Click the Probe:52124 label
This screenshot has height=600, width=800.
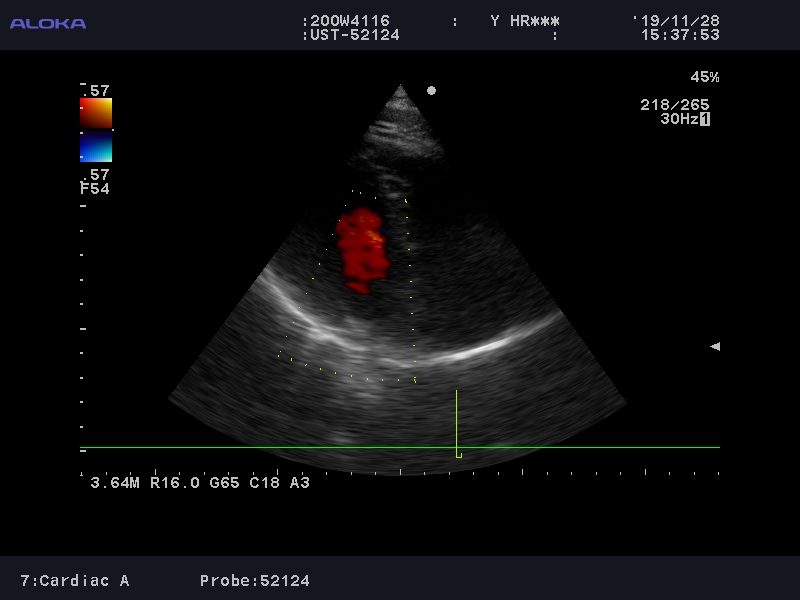point(255,581)
